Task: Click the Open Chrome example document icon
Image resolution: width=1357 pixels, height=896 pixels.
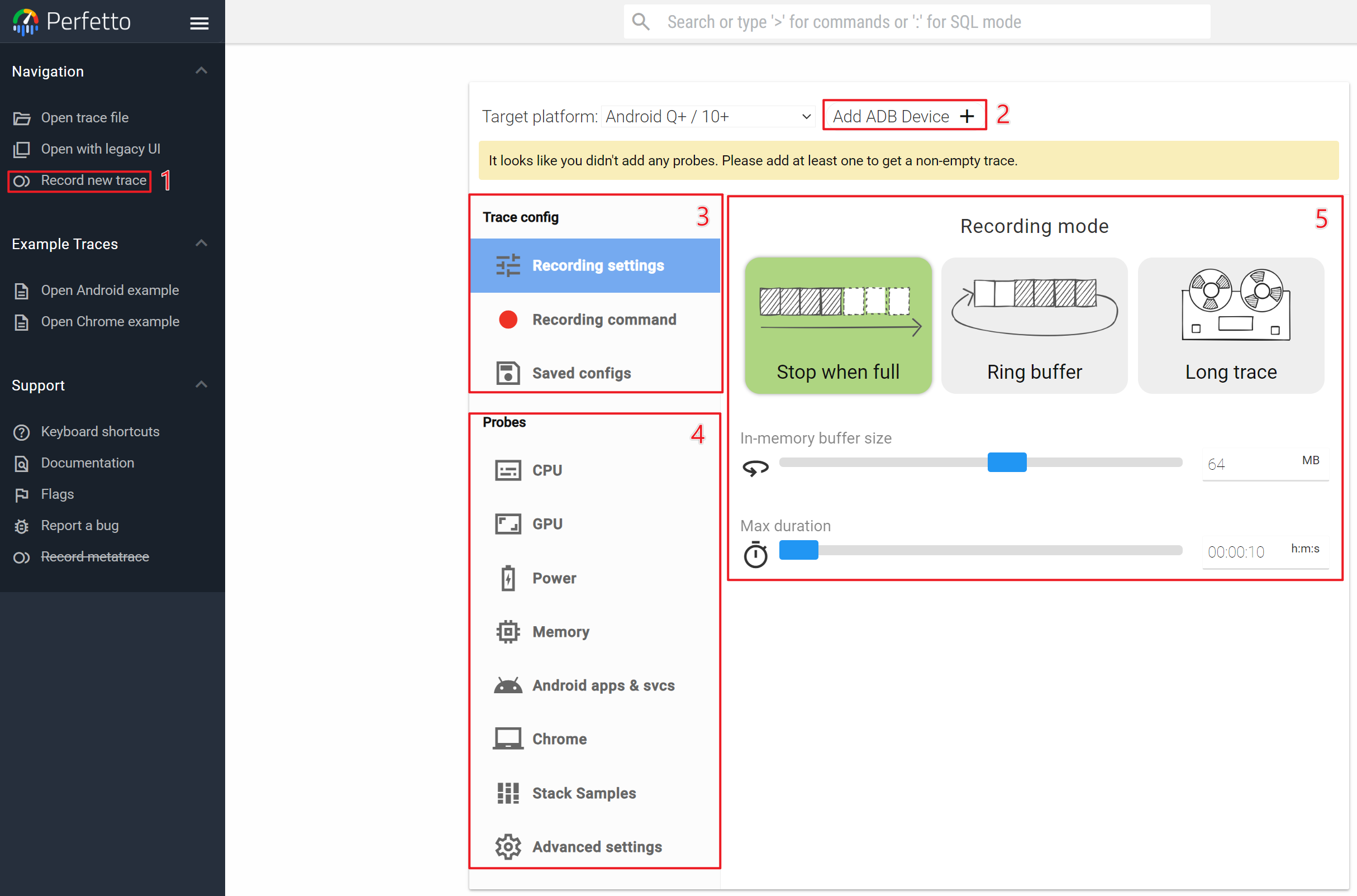Action: point(22,322)
